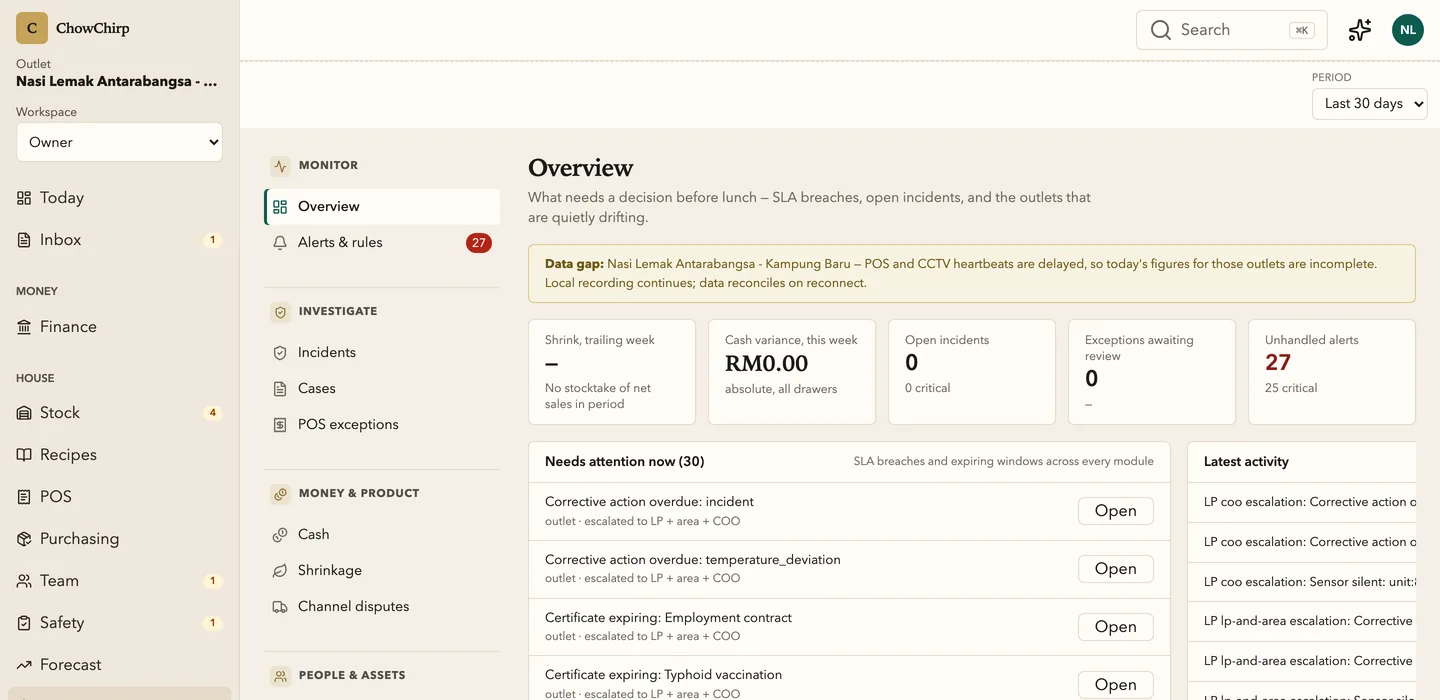This screenshot has width=1440, height=700.
Task: Open the Typhoid vaccination certificate item
Action: tap(1115, 685)
